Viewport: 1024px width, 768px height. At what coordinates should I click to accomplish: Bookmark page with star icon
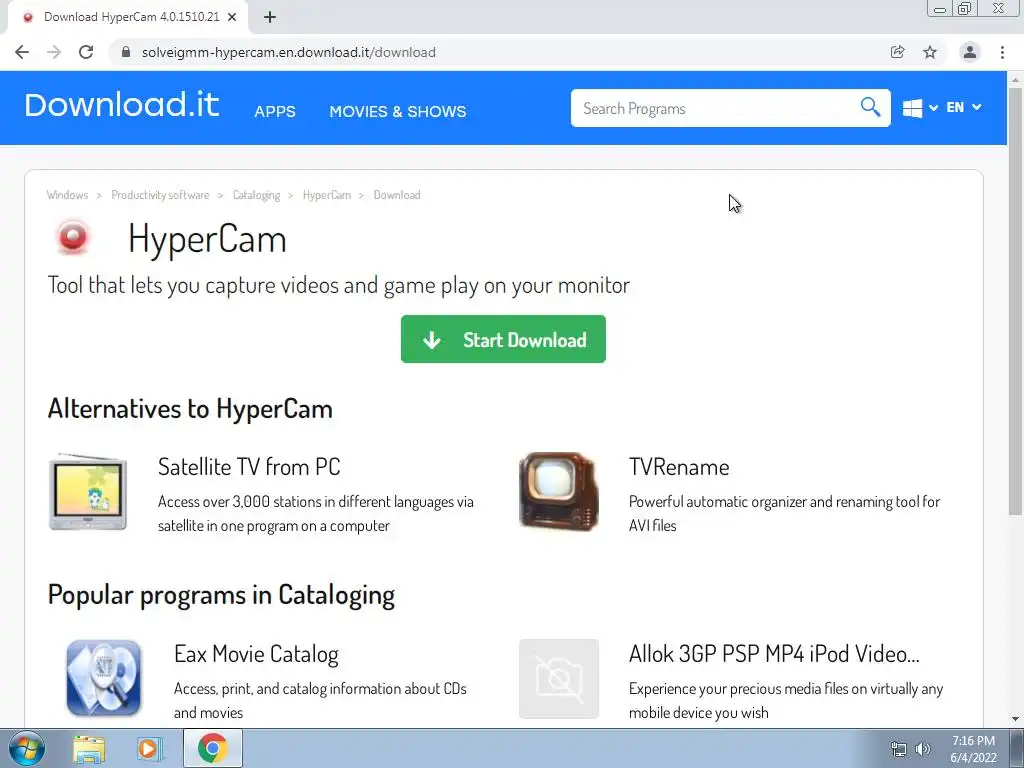click(x=930, y=52)
